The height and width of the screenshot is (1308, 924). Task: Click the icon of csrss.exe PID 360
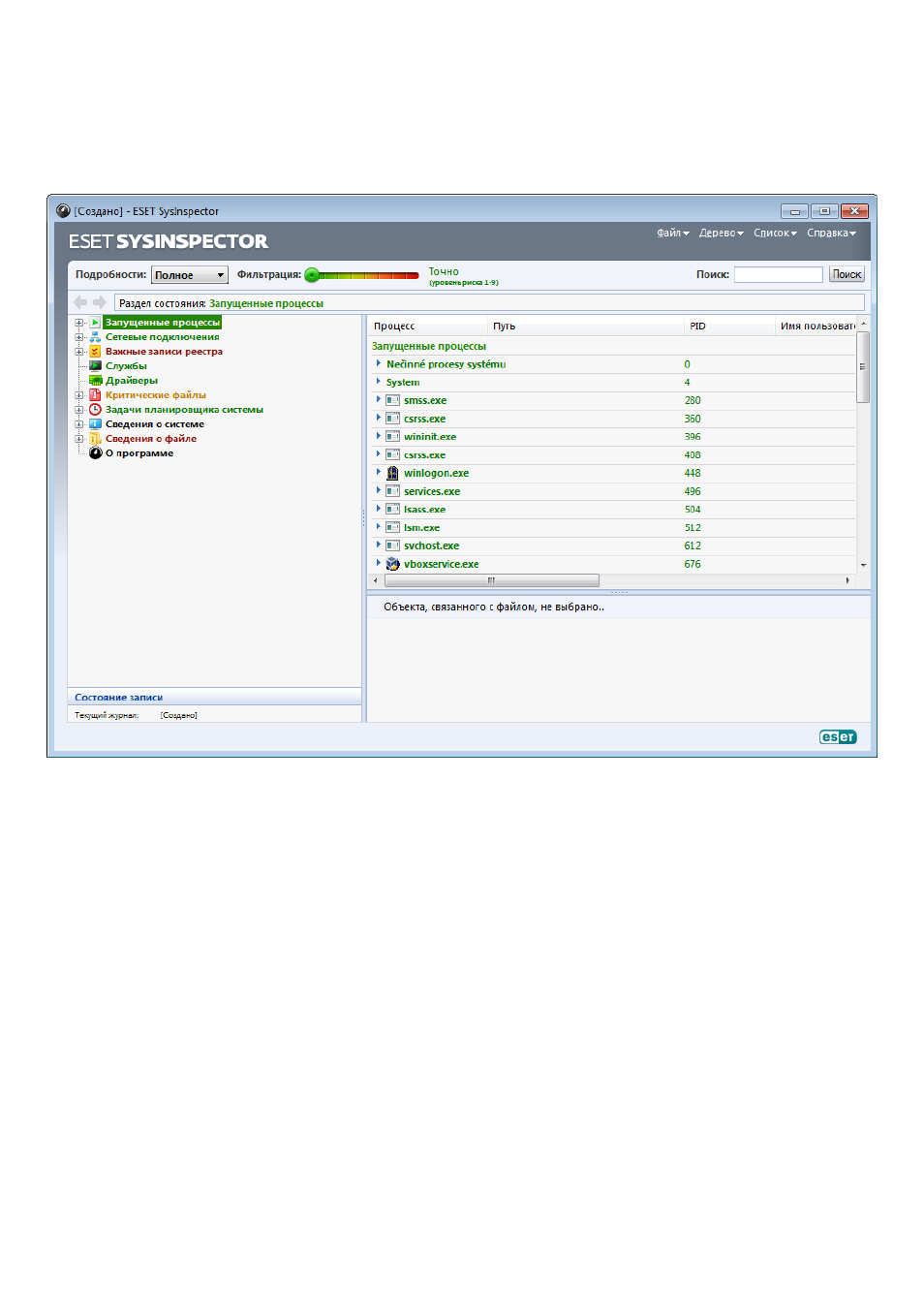click(392, 419)
